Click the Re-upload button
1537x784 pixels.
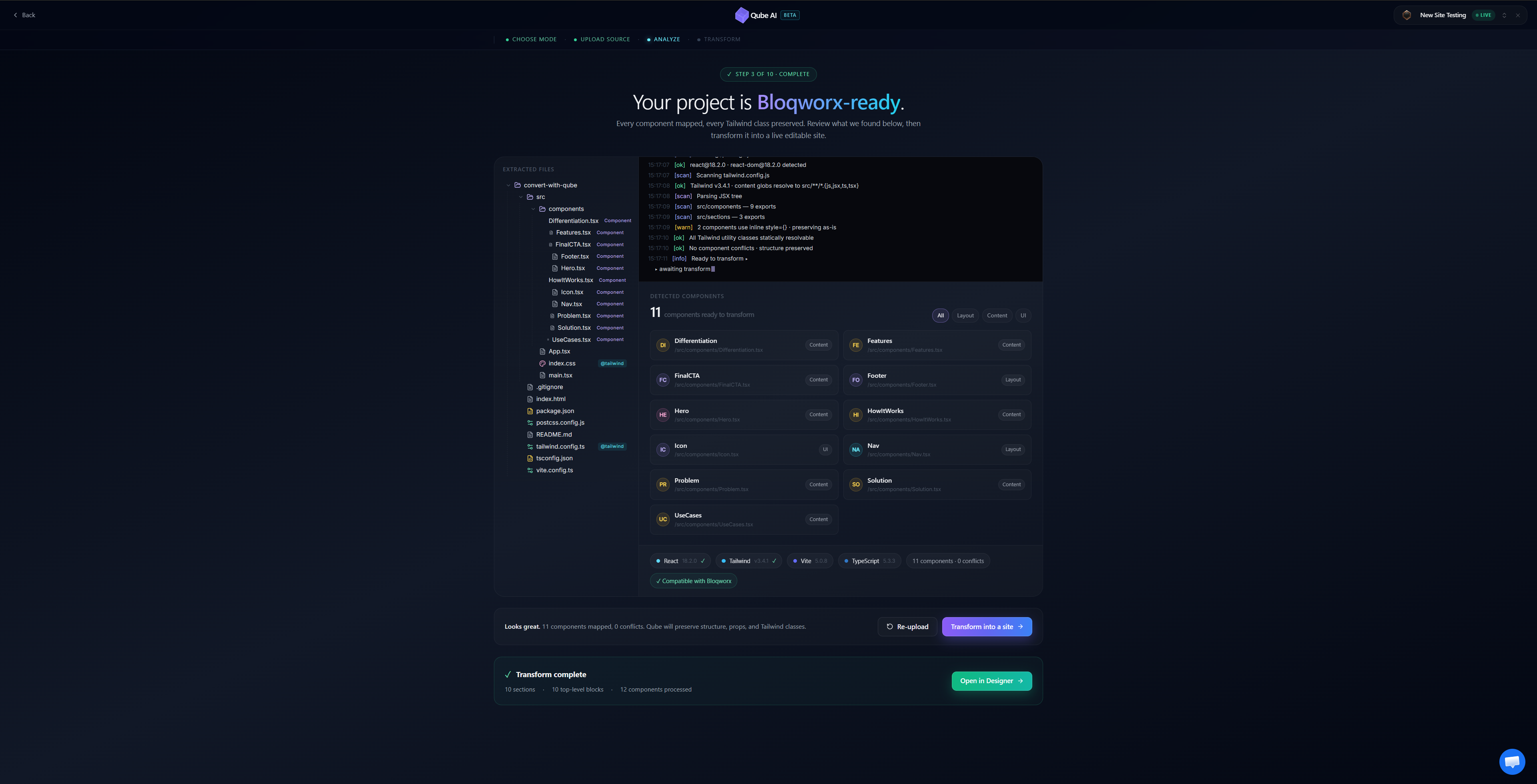point(907,626)
